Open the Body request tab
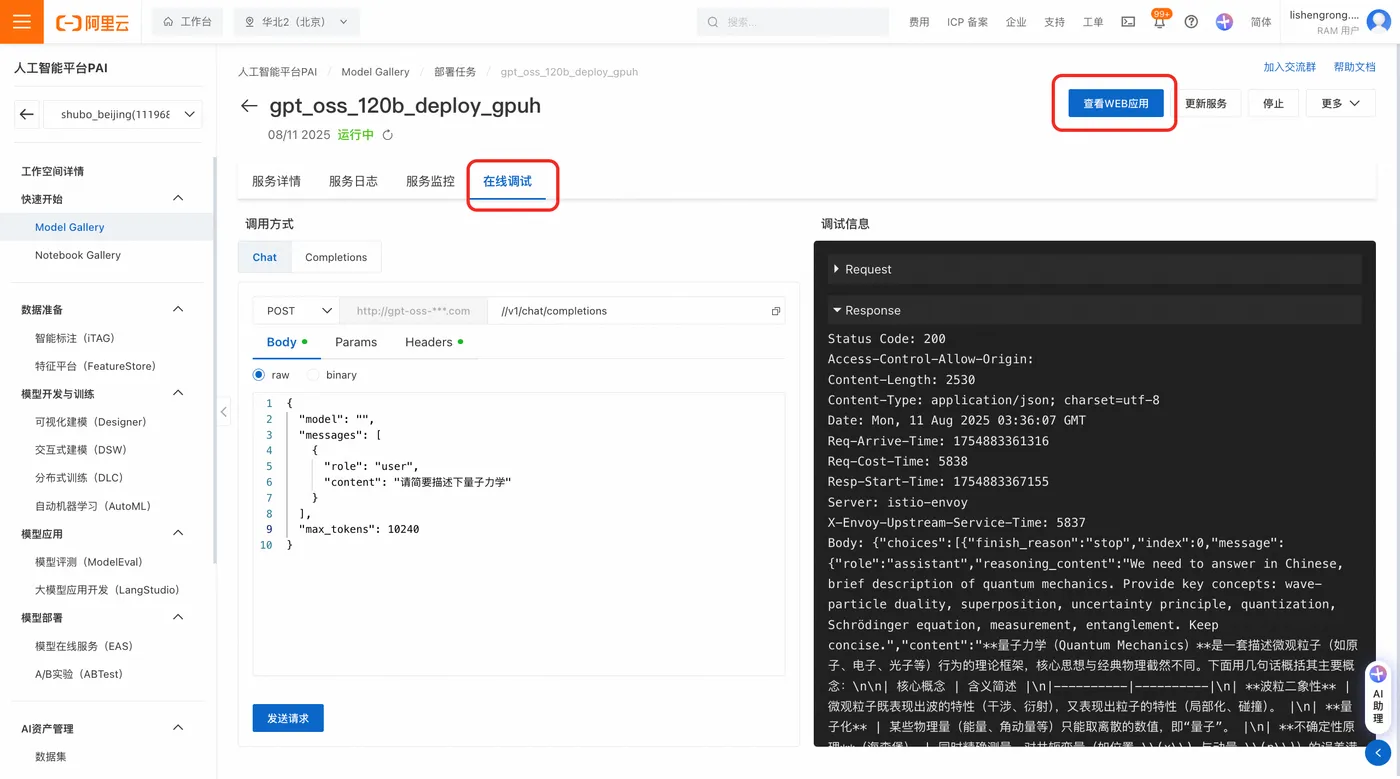This screenshot has width=1400, height=779. click(x=286, y=342)
